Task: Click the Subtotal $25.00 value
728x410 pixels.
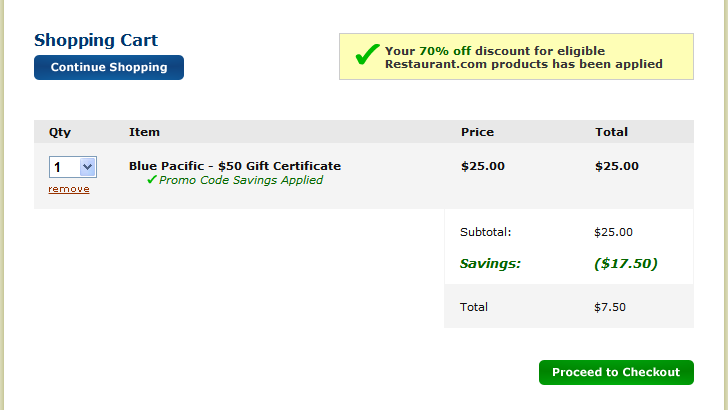Action: 613,232
